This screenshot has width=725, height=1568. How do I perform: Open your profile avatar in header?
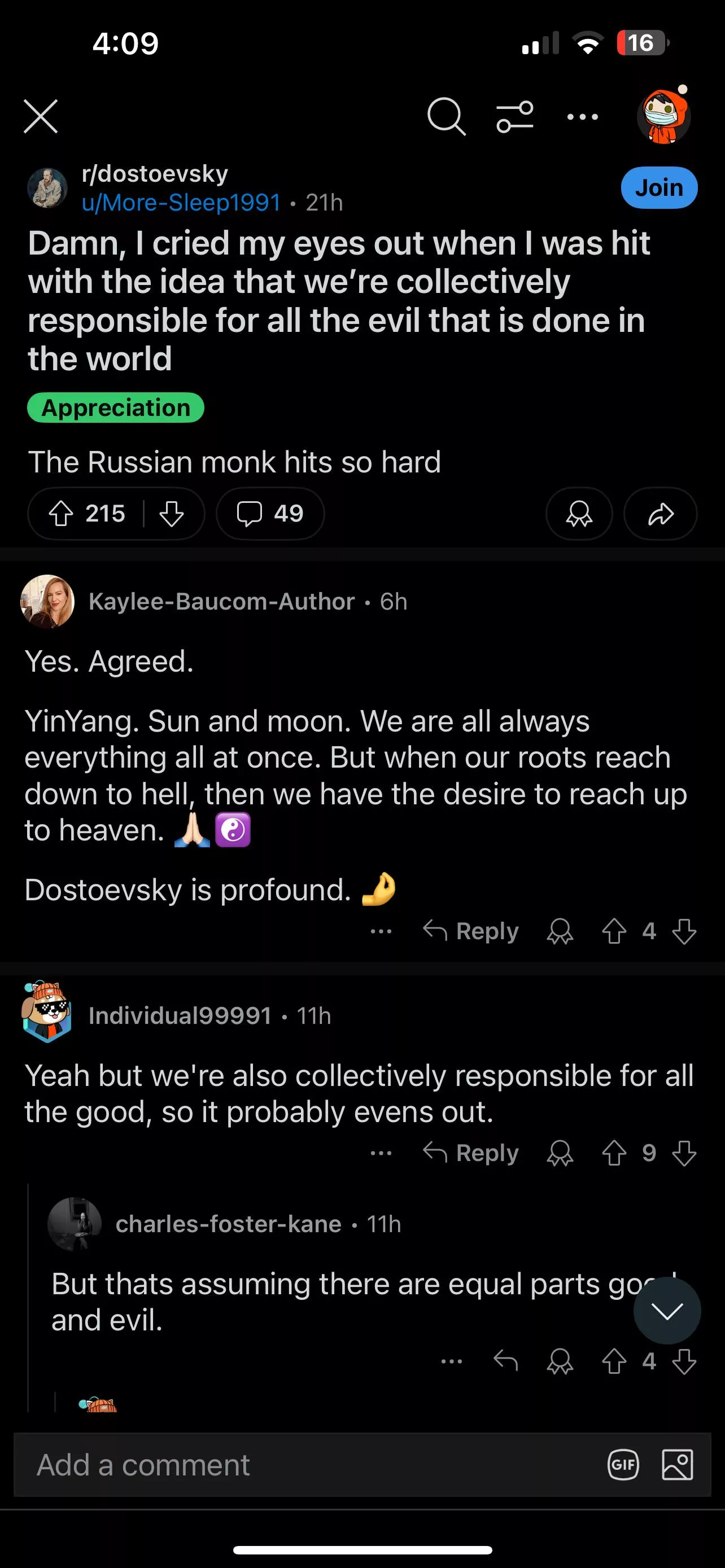tap(663, 116)
